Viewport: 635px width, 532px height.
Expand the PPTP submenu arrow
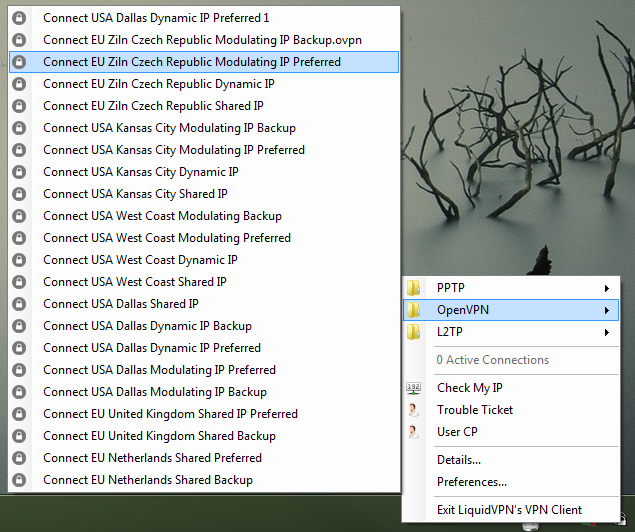click(x=607, y=288)
